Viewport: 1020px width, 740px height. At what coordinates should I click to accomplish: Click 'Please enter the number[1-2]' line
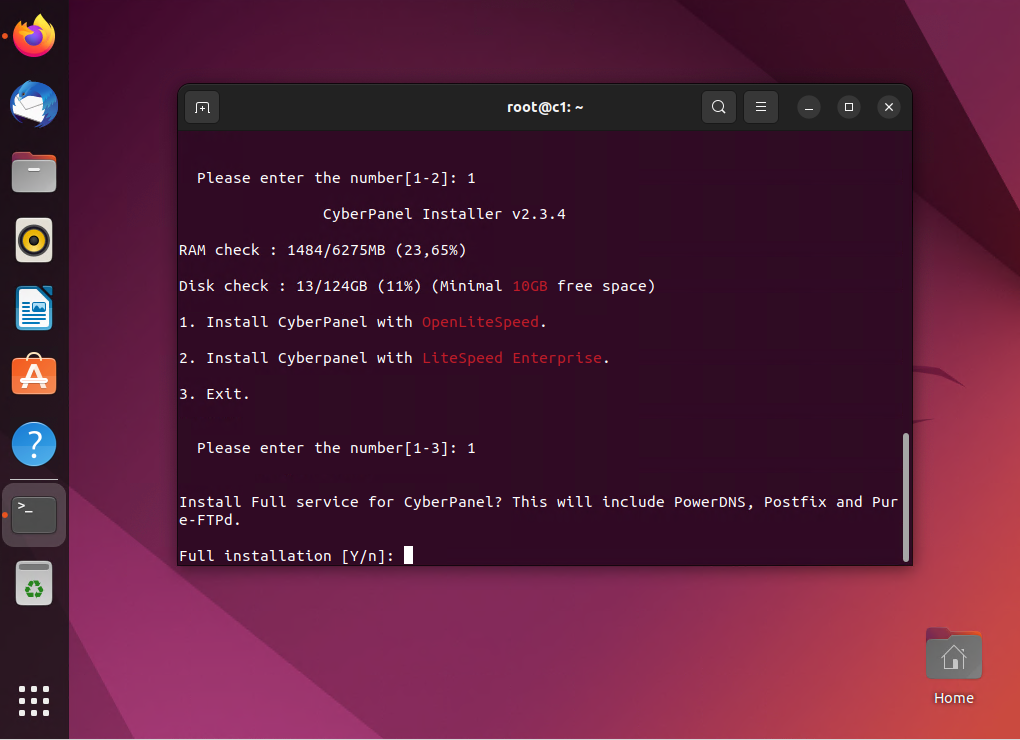click(x=336, y=178)
